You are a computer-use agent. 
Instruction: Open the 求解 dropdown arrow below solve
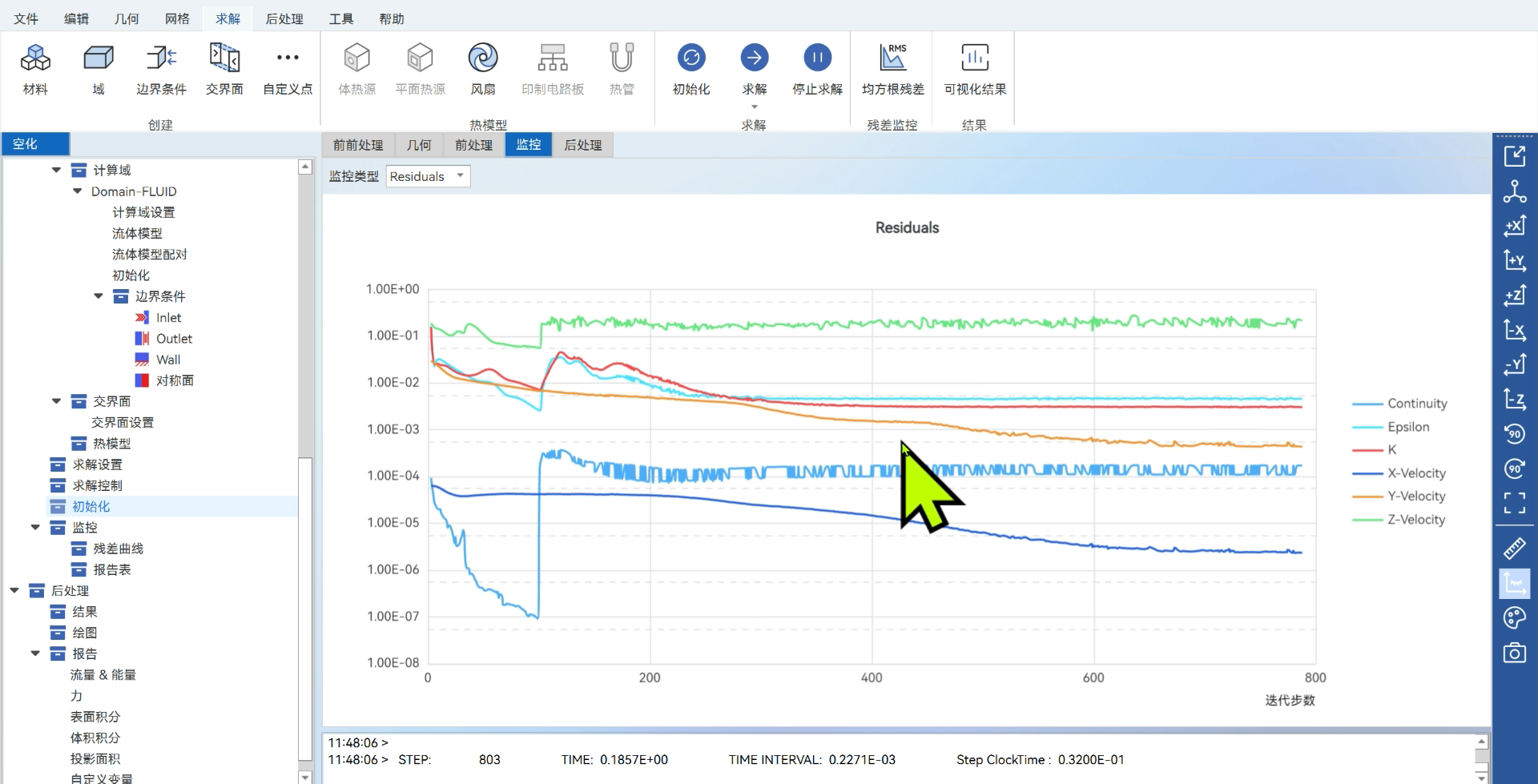tap(754, 107)
